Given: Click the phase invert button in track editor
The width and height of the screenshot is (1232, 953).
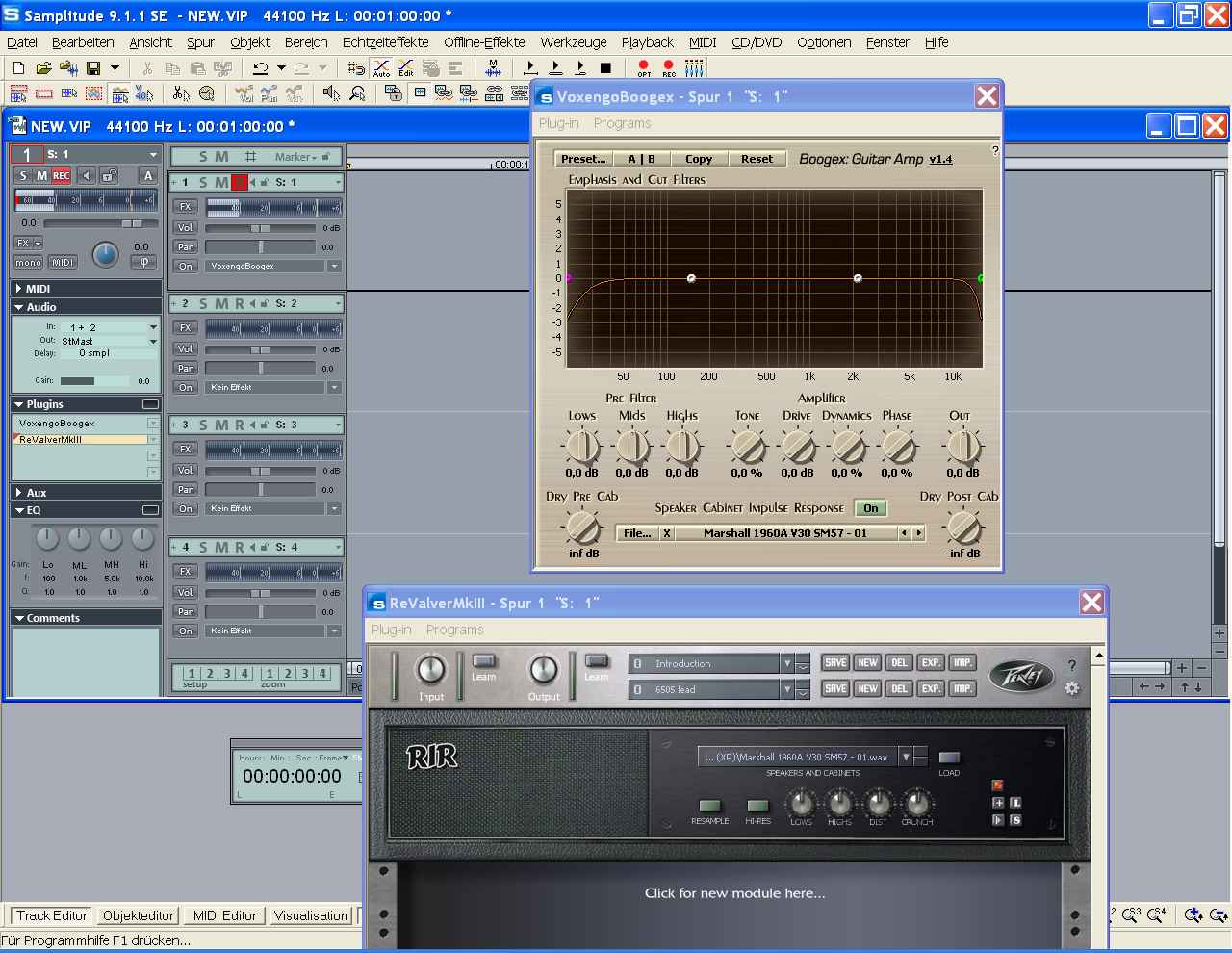Looking at the screenshot, I should tap(143, 261).
